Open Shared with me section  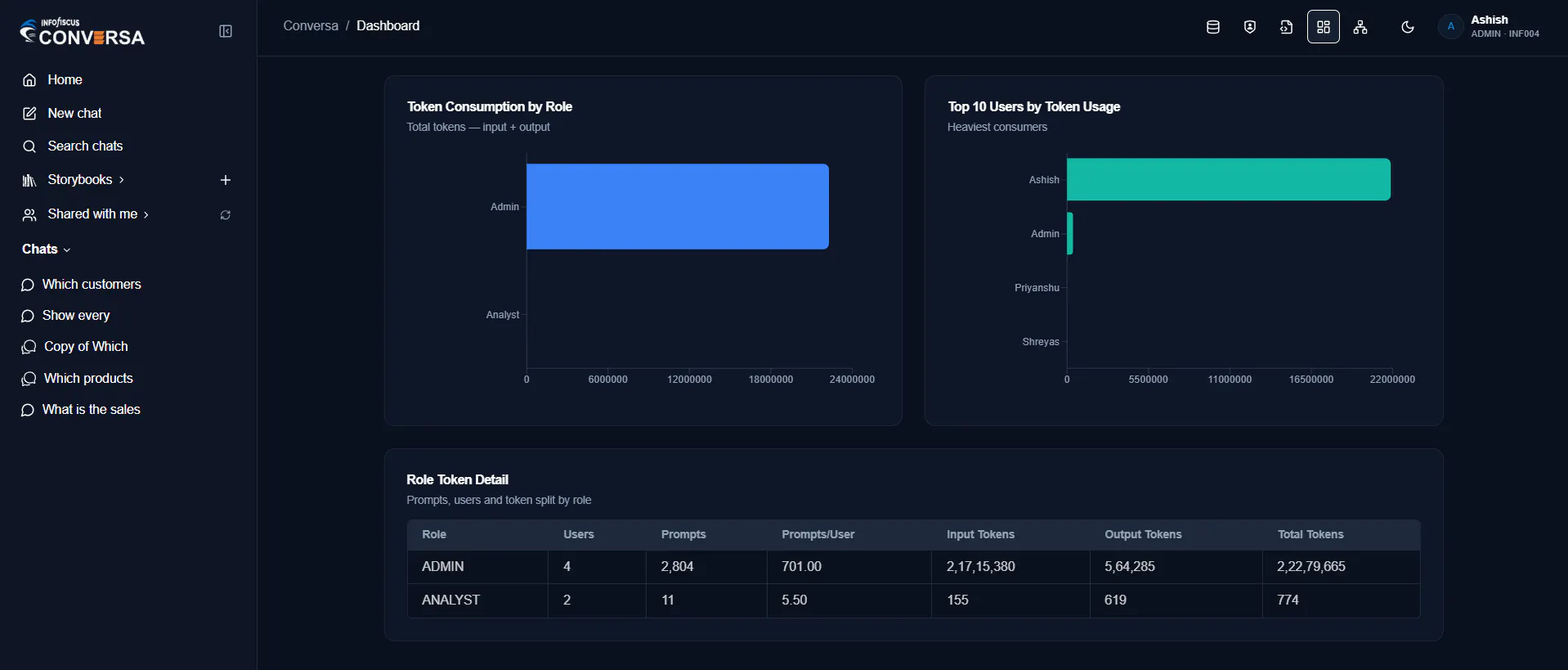tap(92, 214)
